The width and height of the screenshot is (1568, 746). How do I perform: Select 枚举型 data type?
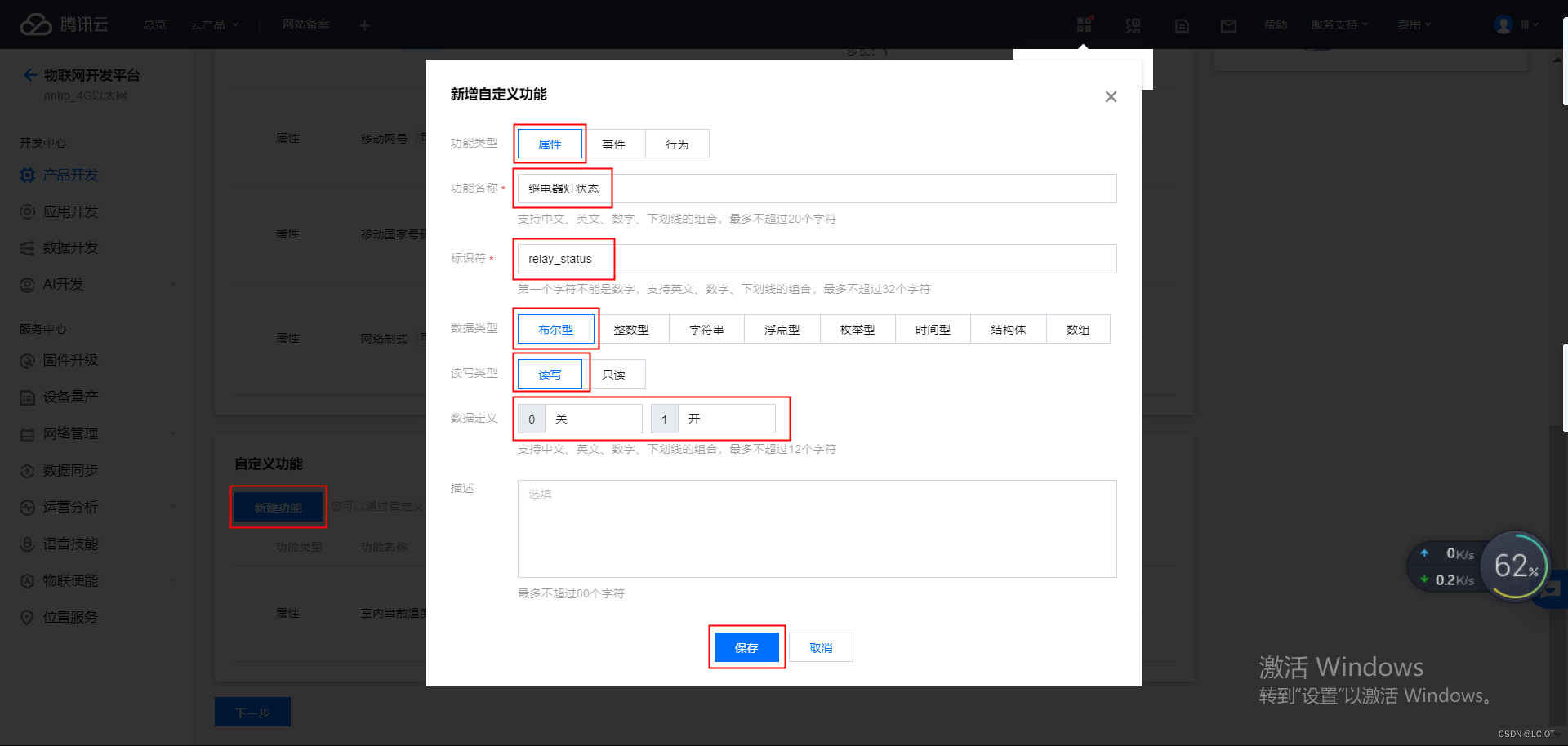(x=857, y=330)
